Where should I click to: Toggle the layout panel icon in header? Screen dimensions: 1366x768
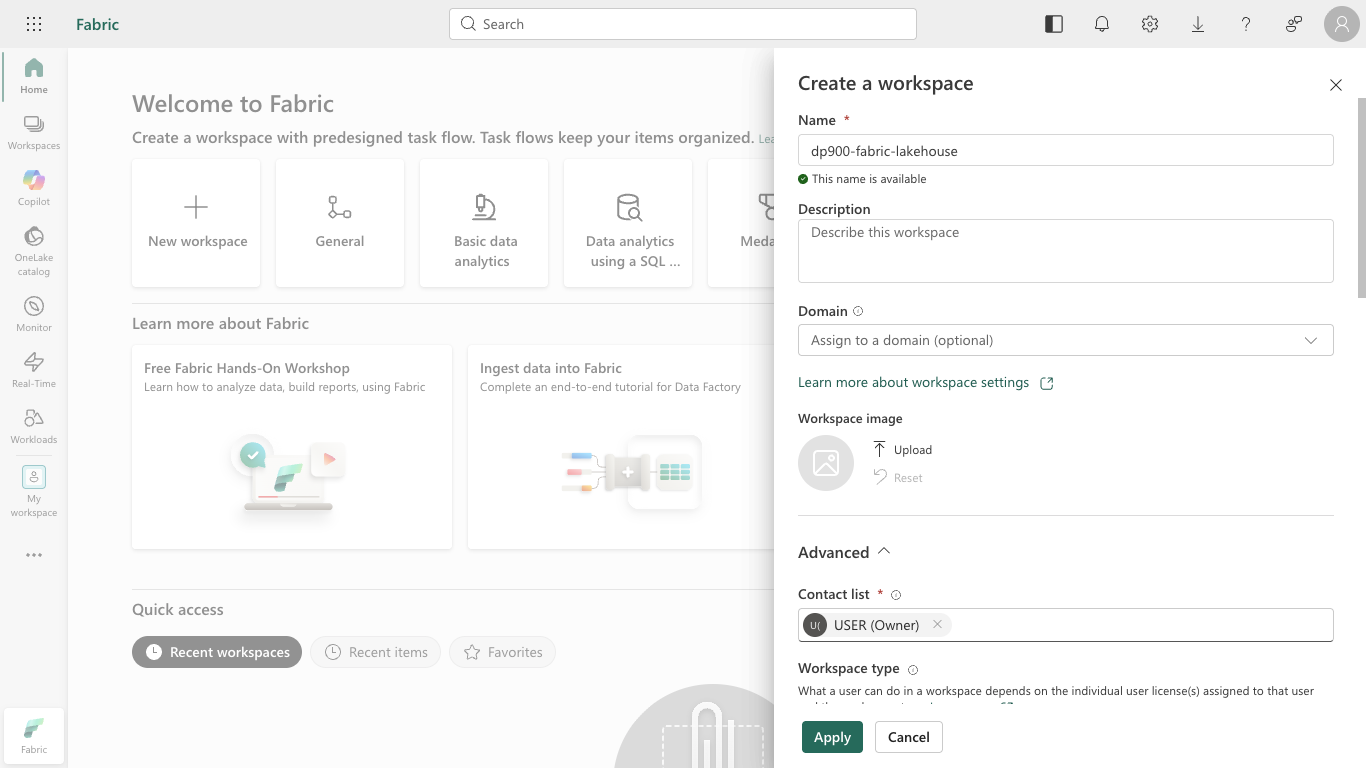(1054, 24)
